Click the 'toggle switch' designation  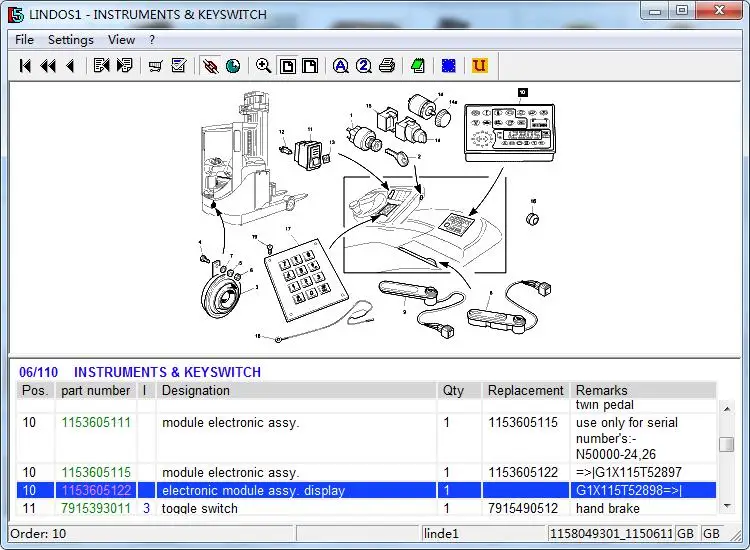(199, 508)
